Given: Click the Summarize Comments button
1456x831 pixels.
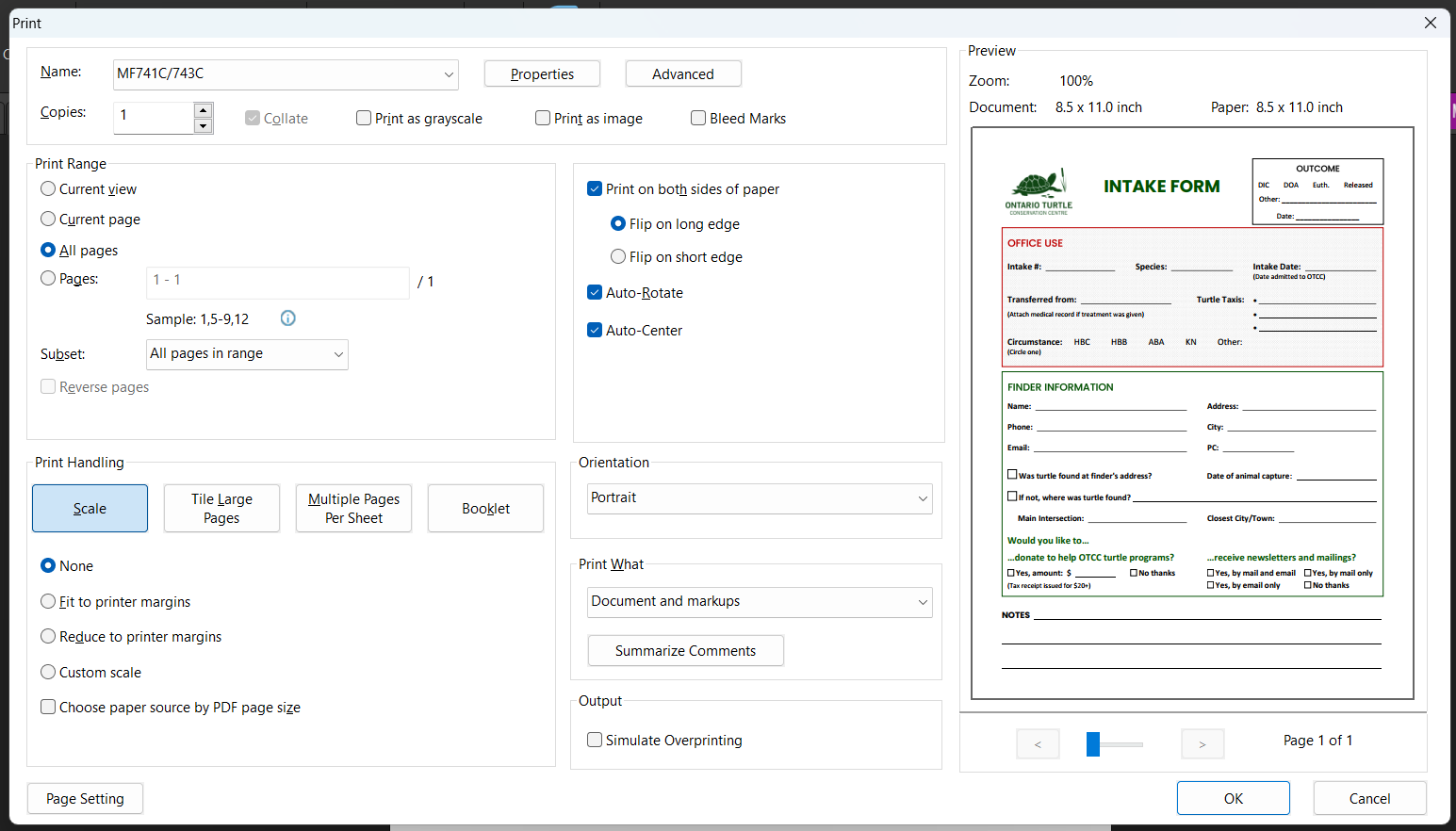Looking at the screenshot, I should point(685,651).
